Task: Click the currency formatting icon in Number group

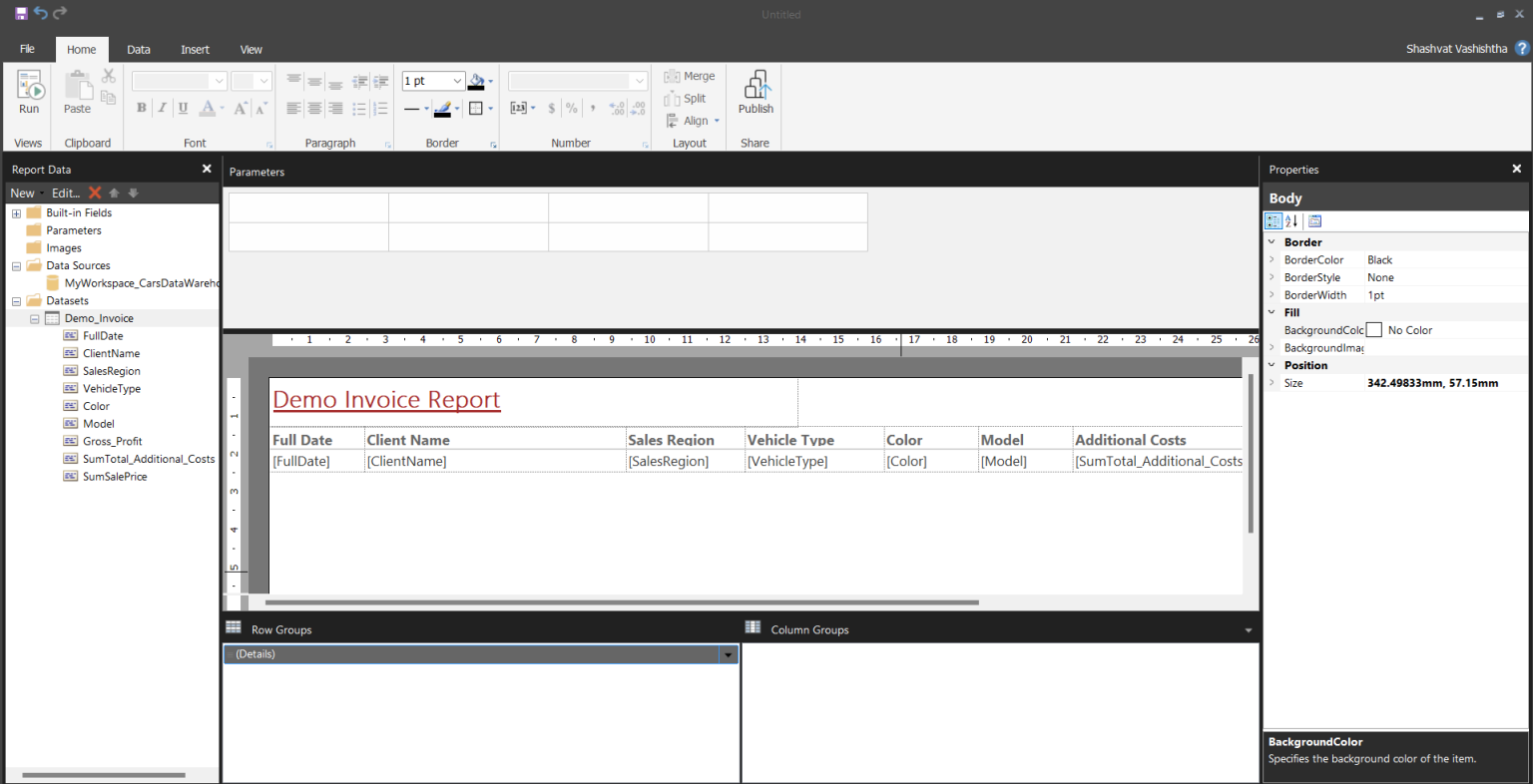Action: (x=551, y=108)
